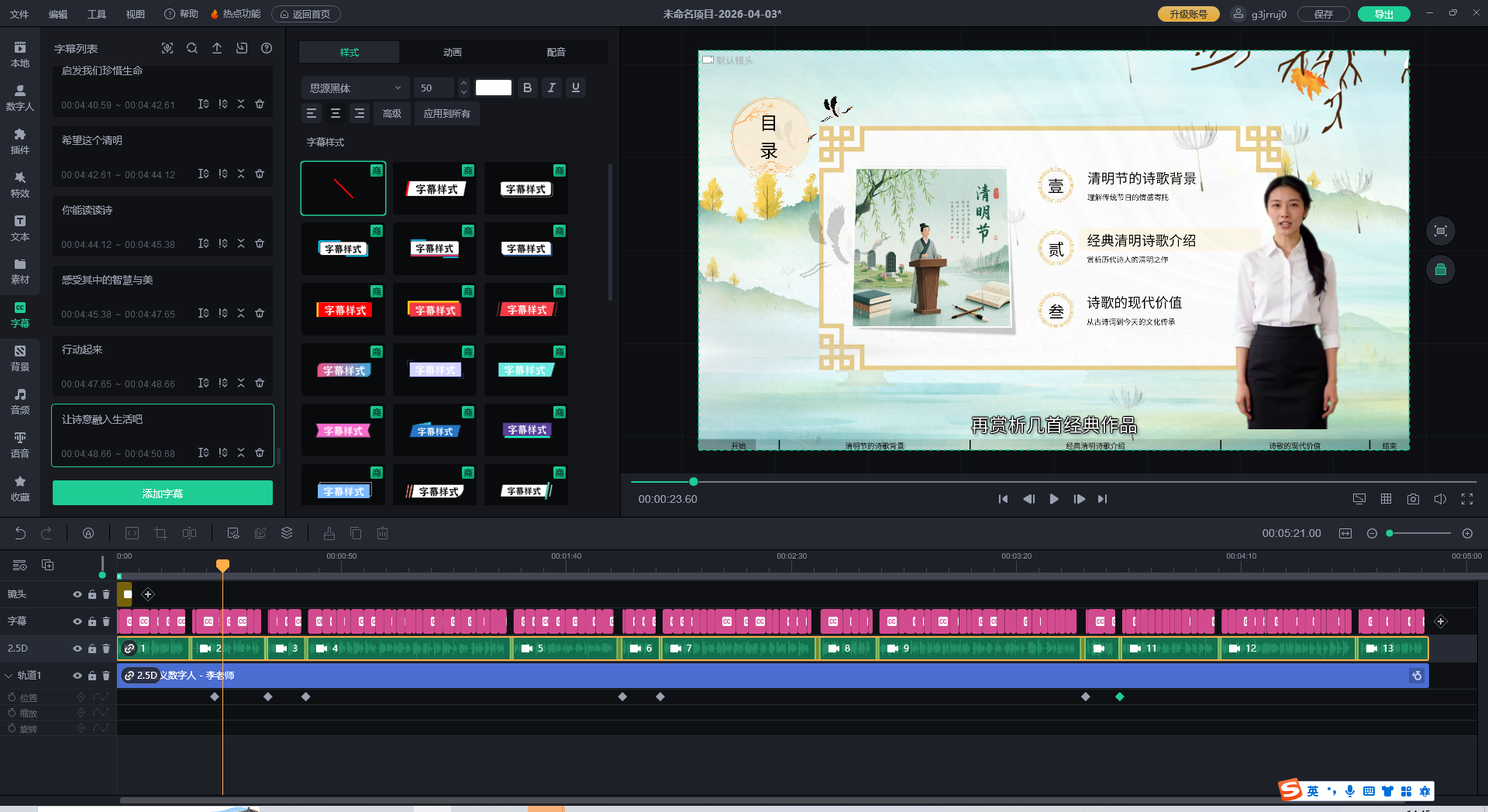The image size is (1488, 812).
Task: Click the 应用到所有 button
Action: click(x=446, y=113)
